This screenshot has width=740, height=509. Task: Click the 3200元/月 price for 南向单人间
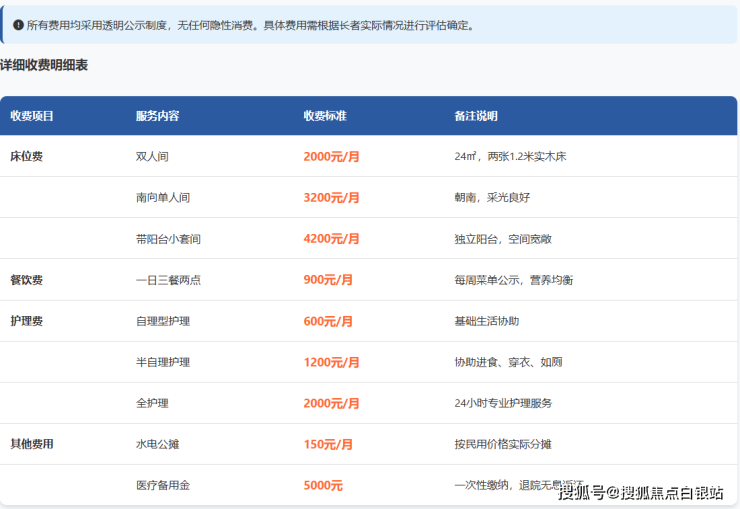331,198
